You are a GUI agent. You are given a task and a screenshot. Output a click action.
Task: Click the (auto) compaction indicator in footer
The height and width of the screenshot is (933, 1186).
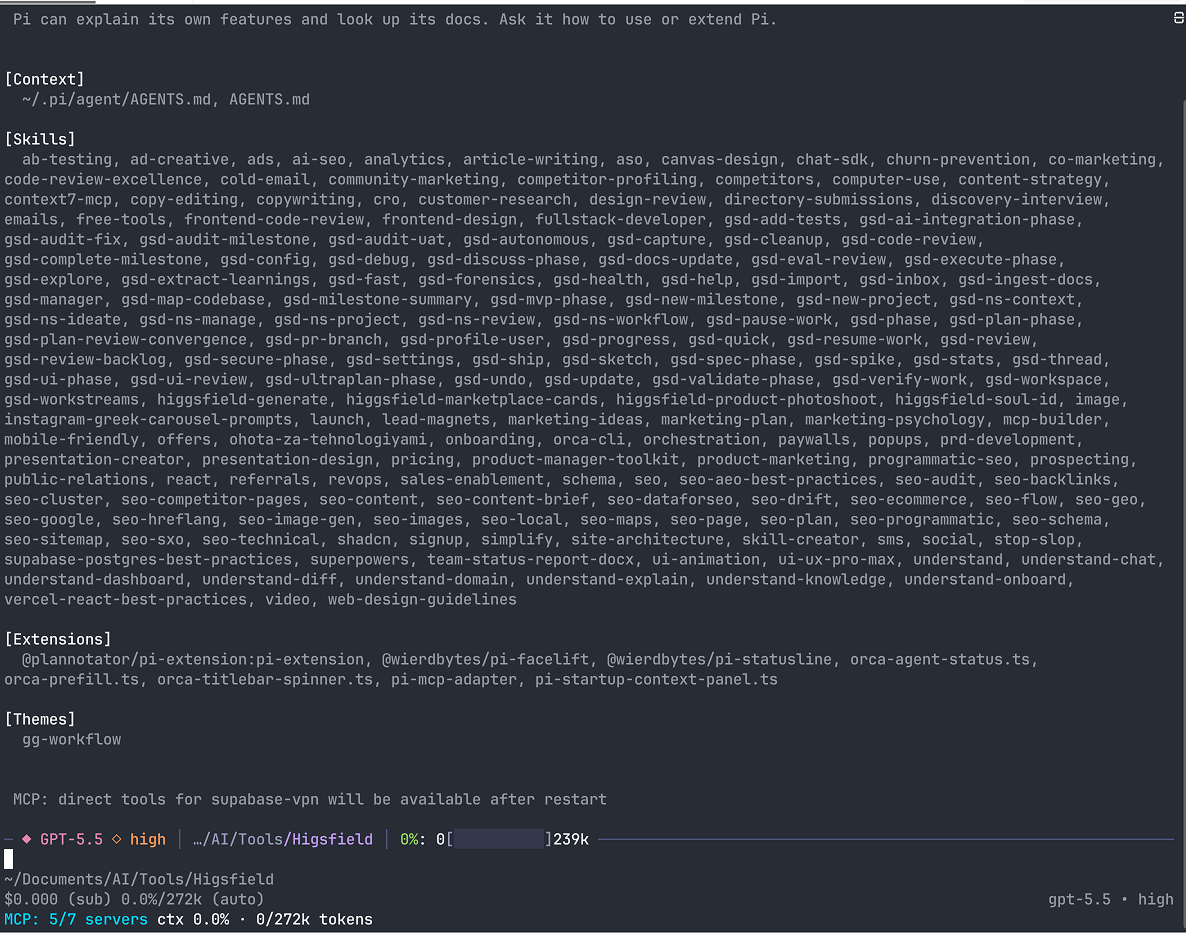[238, 900]
